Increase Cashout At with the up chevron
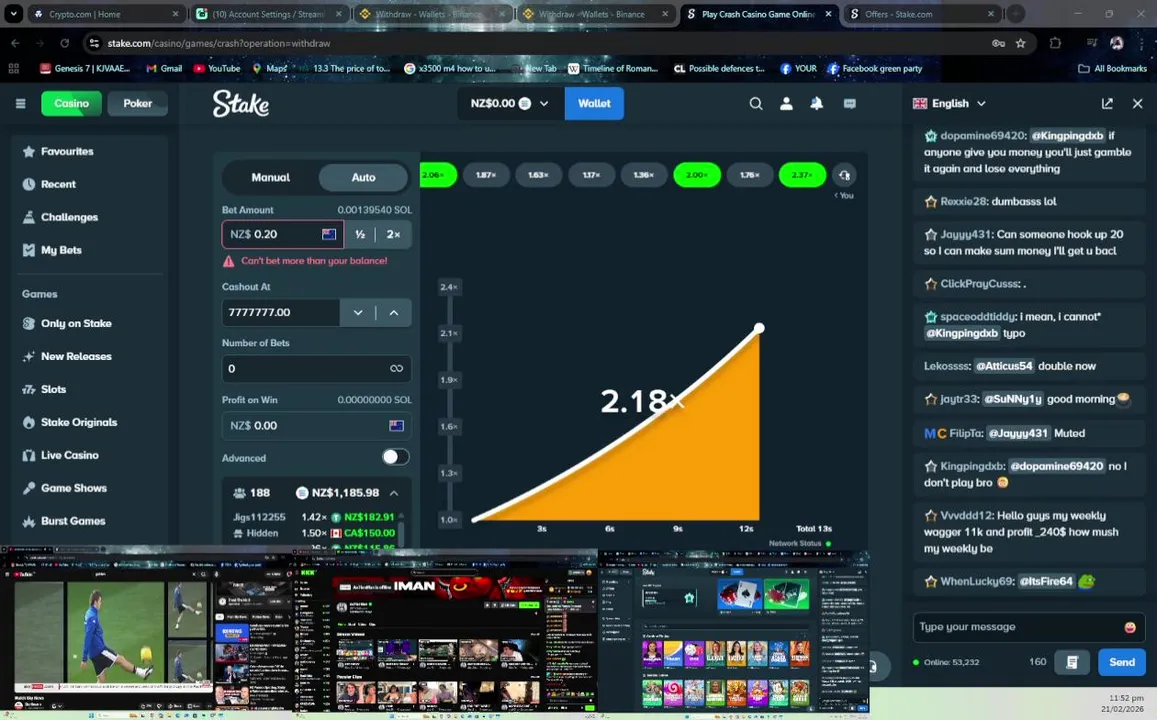 coord(394,312)
